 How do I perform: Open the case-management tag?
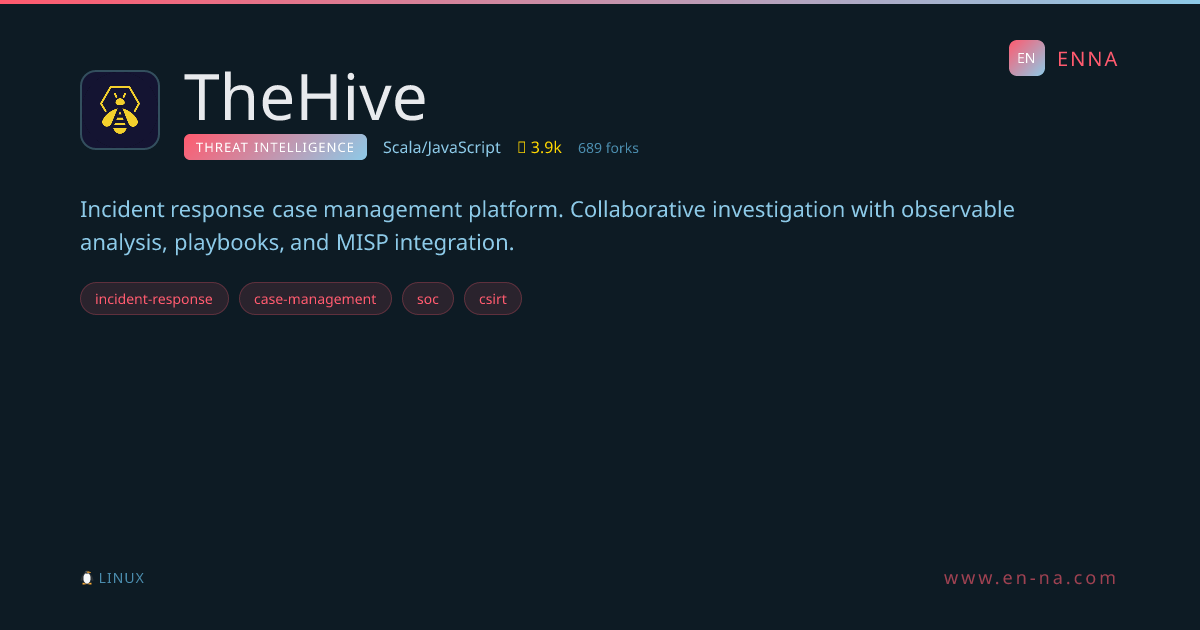315,299
